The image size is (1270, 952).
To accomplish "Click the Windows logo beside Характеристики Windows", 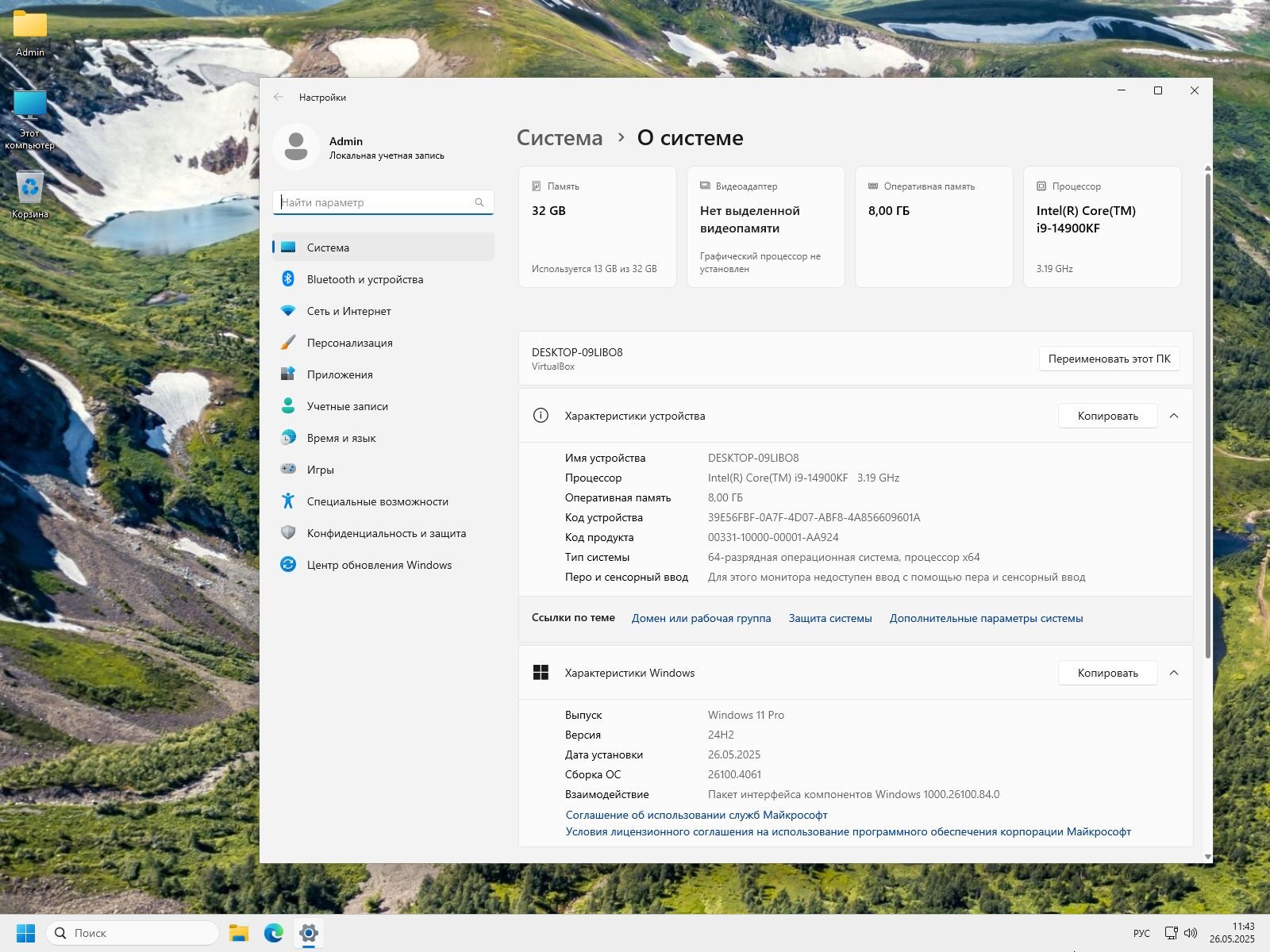I will [541, 672].
